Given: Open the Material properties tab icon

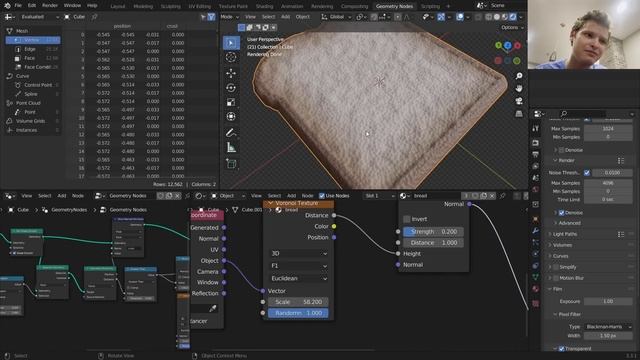Looking at the screenshot, I should point(536,289).
